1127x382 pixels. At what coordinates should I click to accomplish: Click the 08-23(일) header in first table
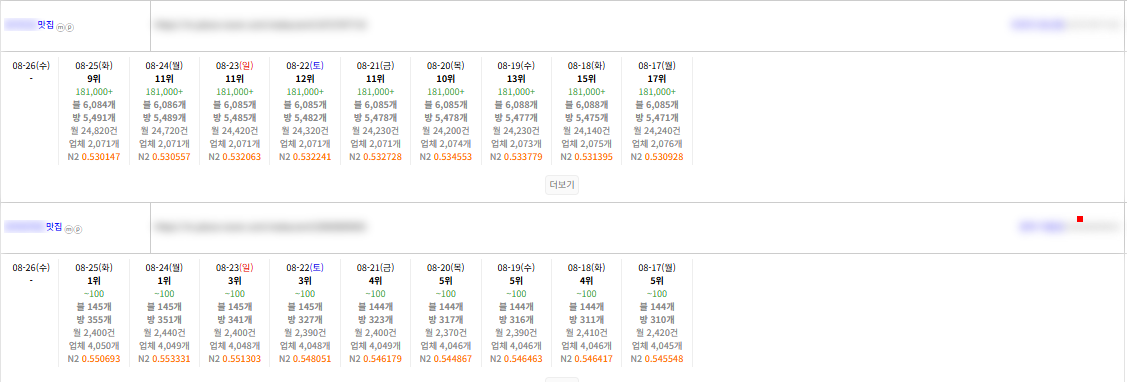[x=234, y=65]
